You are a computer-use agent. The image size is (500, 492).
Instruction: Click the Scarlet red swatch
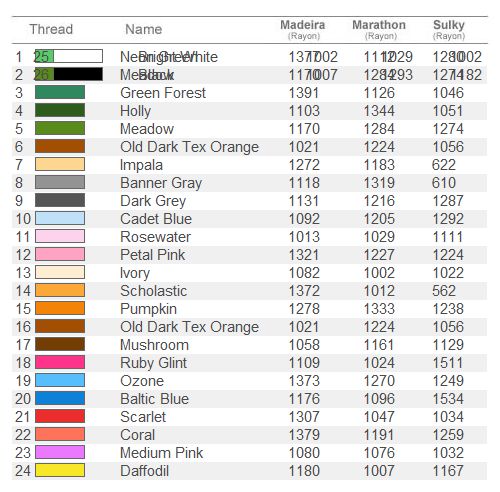tap(60, 416)
